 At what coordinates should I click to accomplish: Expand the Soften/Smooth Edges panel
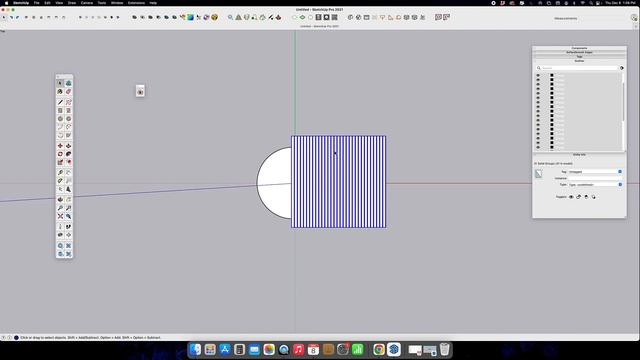point(579,52)
